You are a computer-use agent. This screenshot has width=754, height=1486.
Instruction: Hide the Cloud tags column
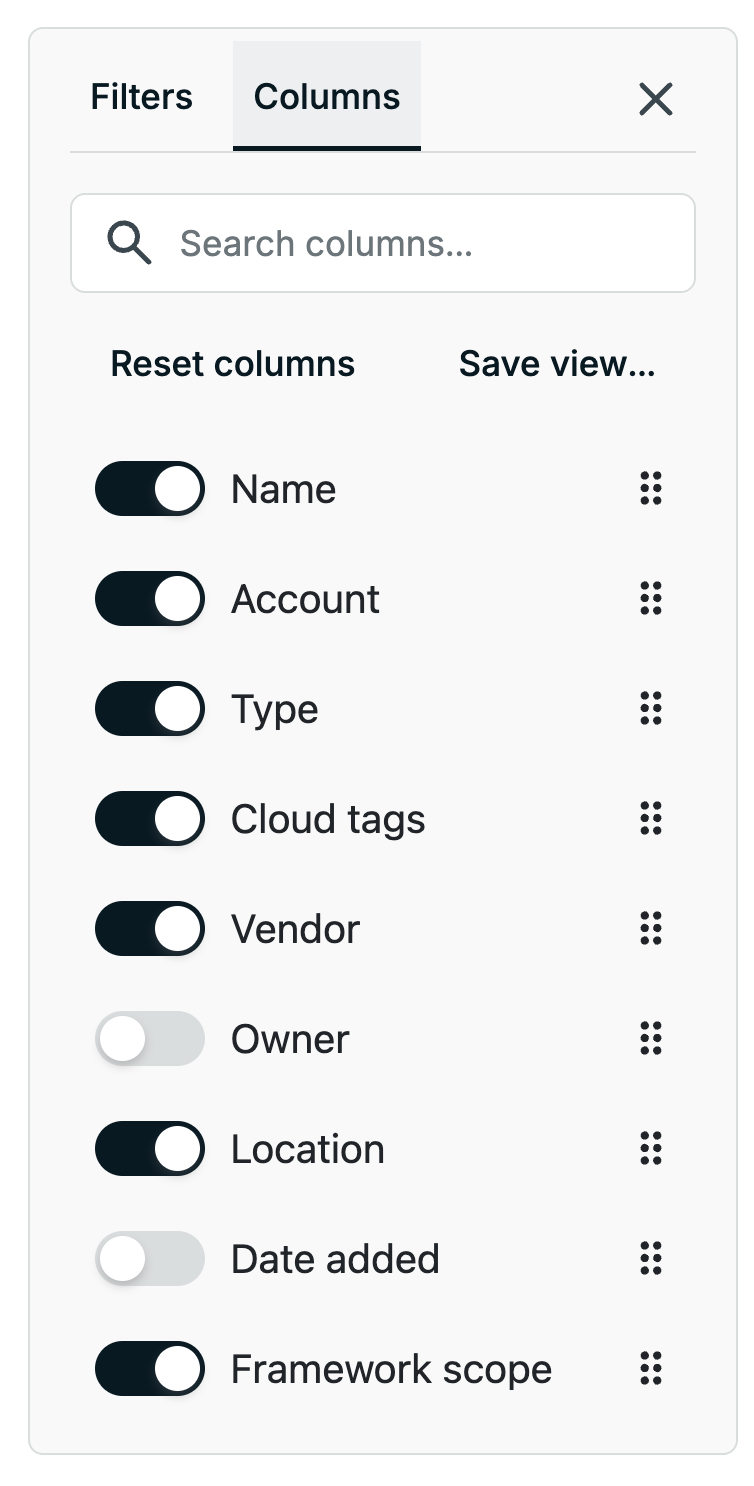(150, 819)
